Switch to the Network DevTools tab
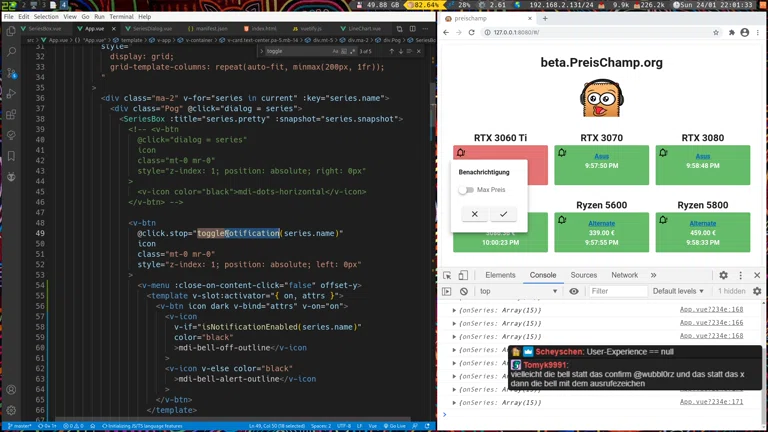The image size is (768, 432). (624, 275)
